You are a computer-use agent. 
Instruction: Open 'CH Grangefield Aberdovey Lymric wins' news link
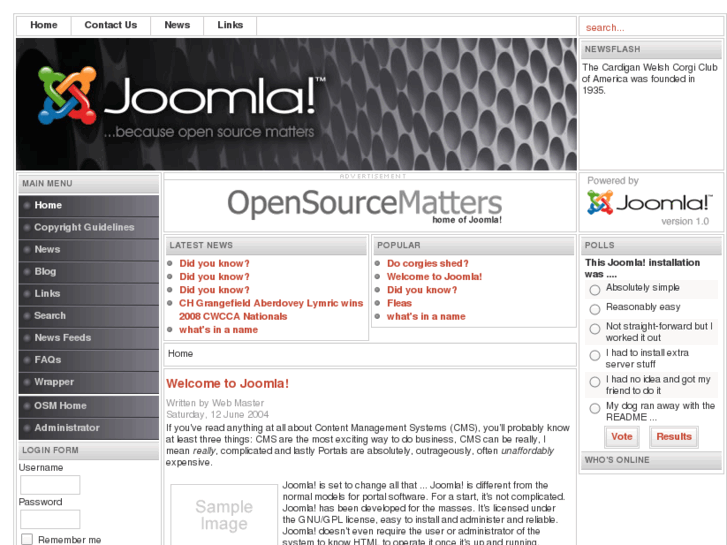[x=271, y=310]
